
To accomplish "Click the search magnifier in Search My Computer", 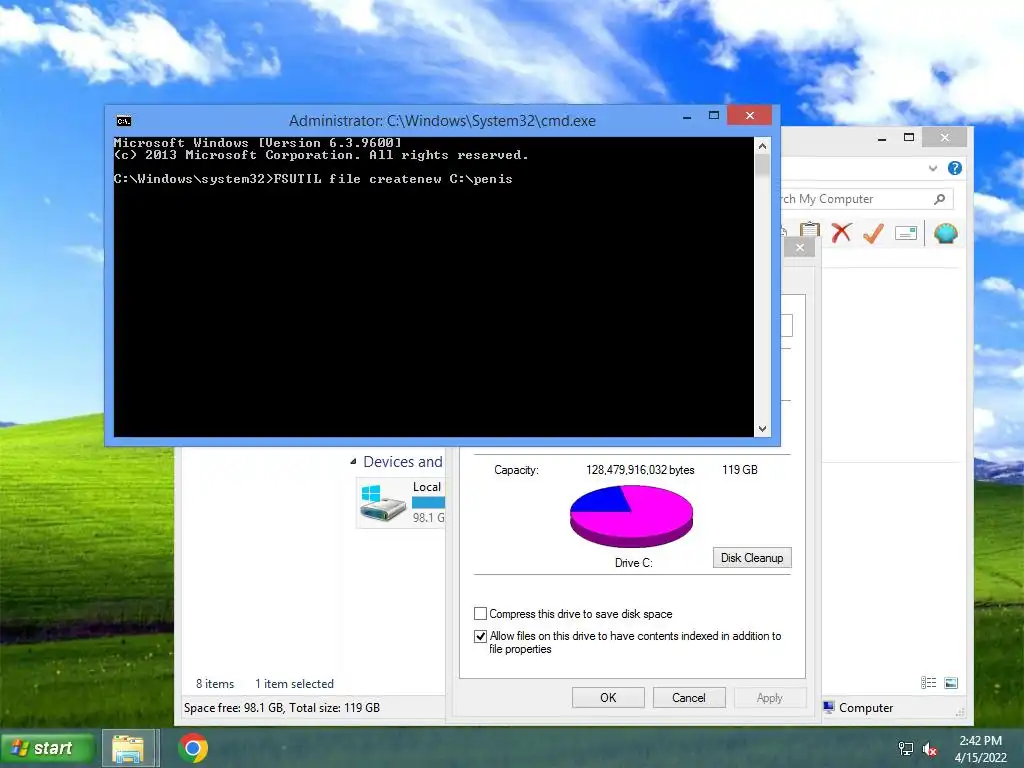I will pyautogui.click(x=939, y=199).
